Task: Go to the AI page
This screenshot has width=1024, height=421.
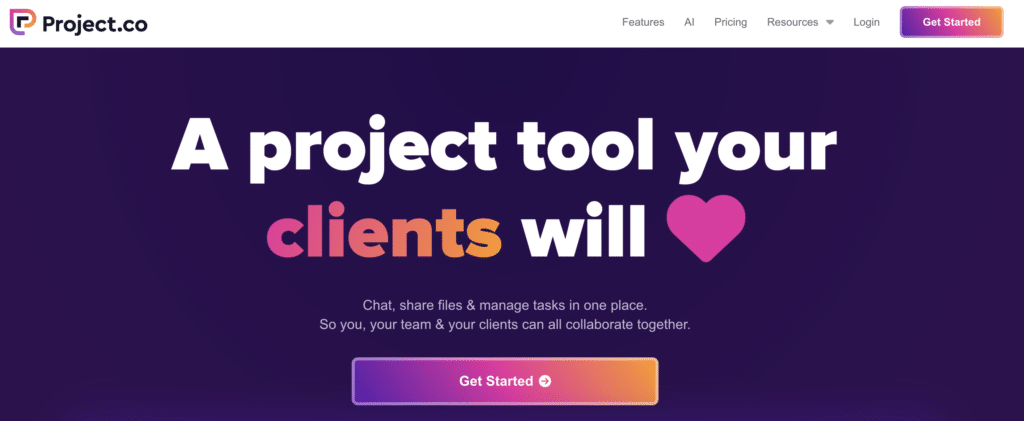Action: pos(689,22)
